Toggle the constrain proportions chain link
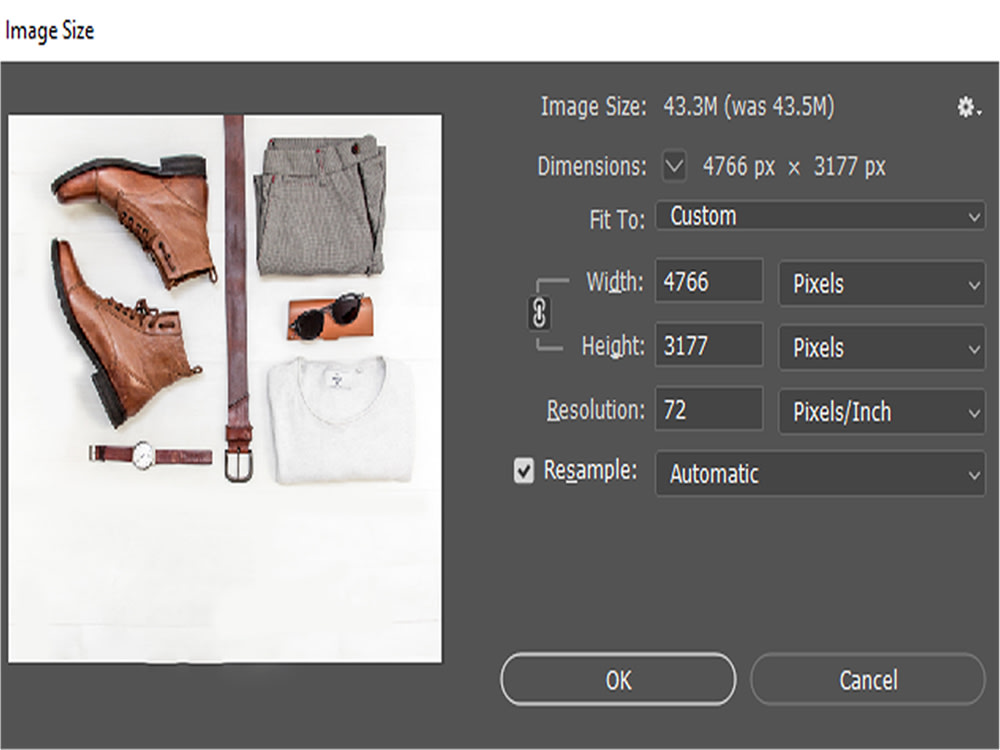The width and height of the screenshot is (1000, 750). point(539,313)
